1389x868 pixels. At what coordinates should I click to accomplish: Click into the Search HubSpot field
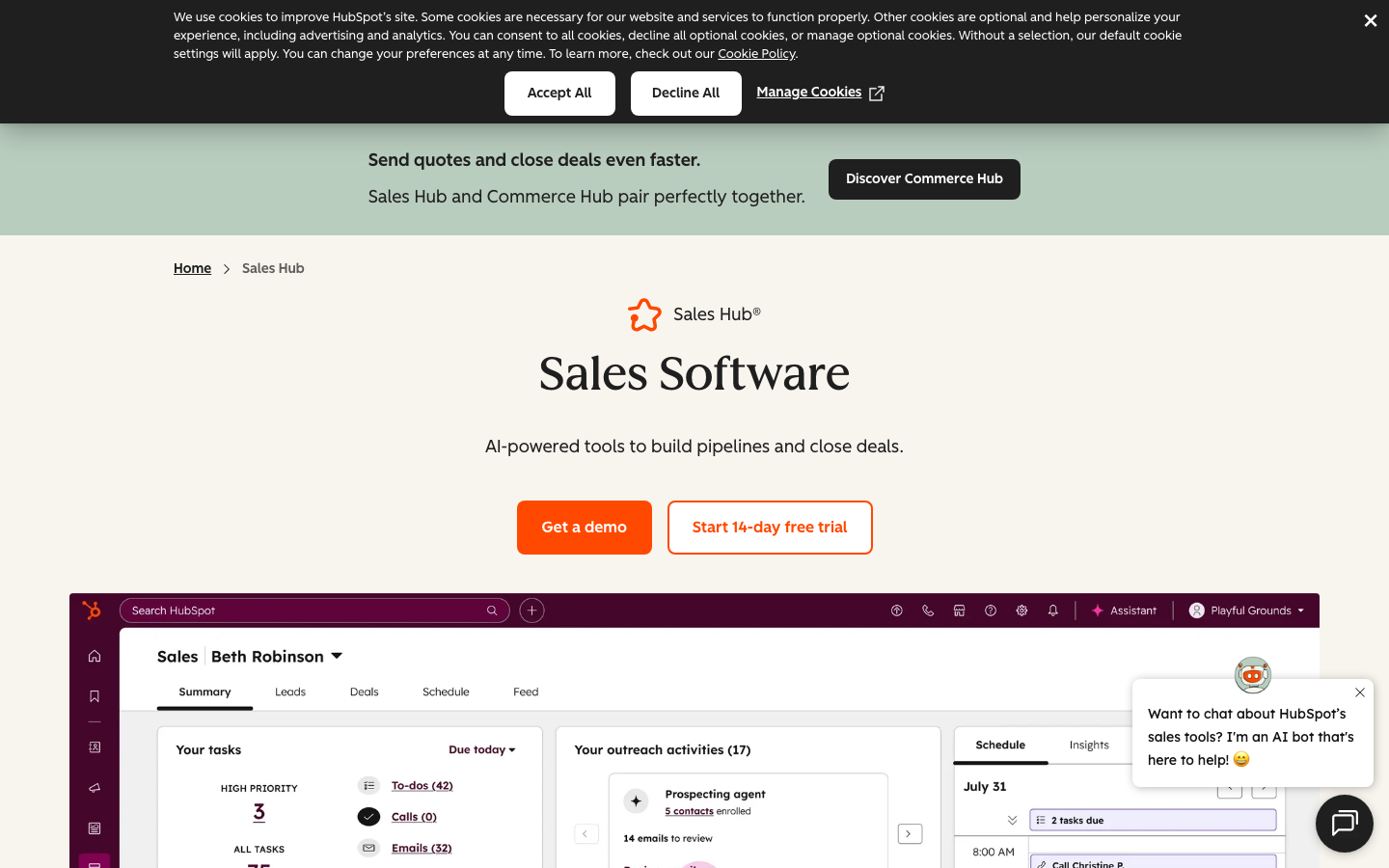(314, 610)
